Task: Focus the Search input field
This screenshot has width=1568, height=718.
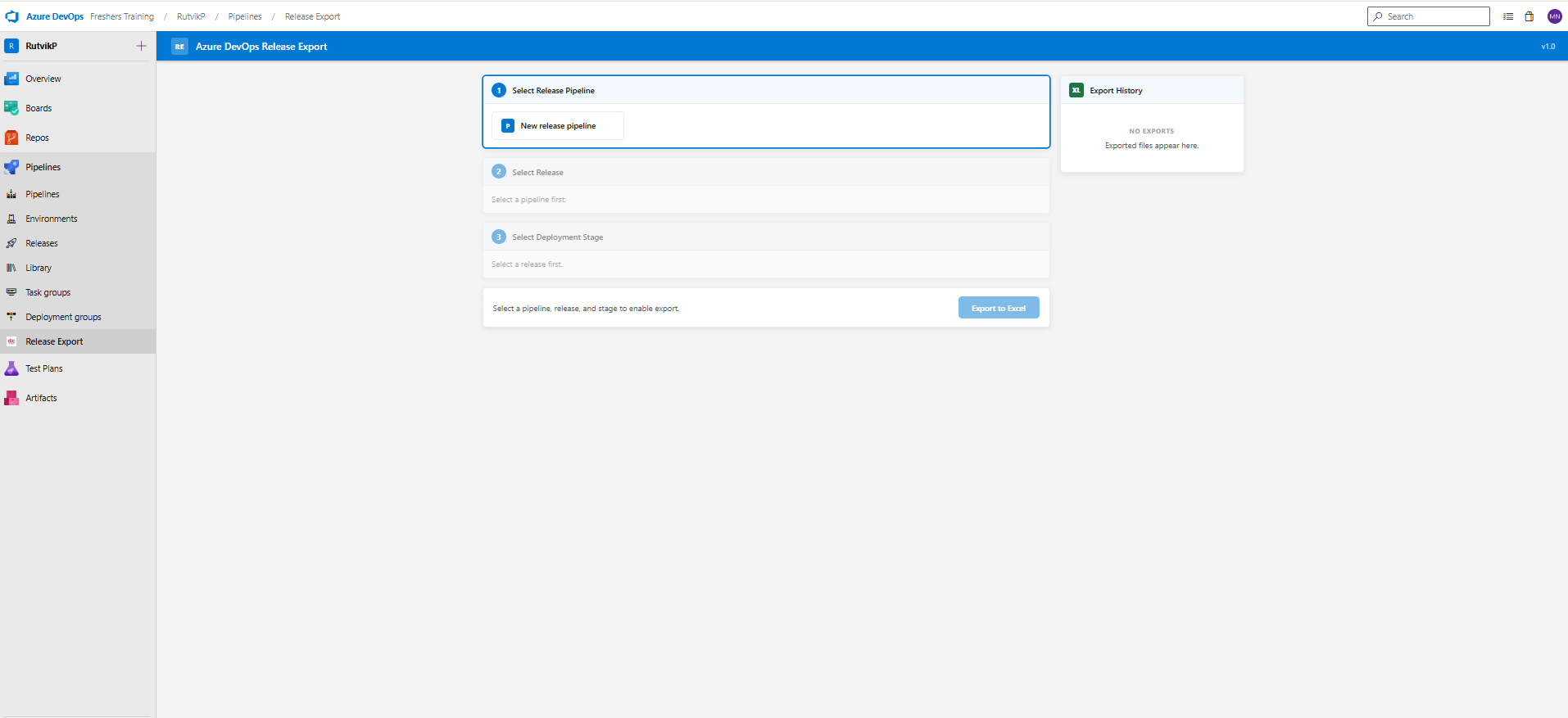Action: [1428, 16]
